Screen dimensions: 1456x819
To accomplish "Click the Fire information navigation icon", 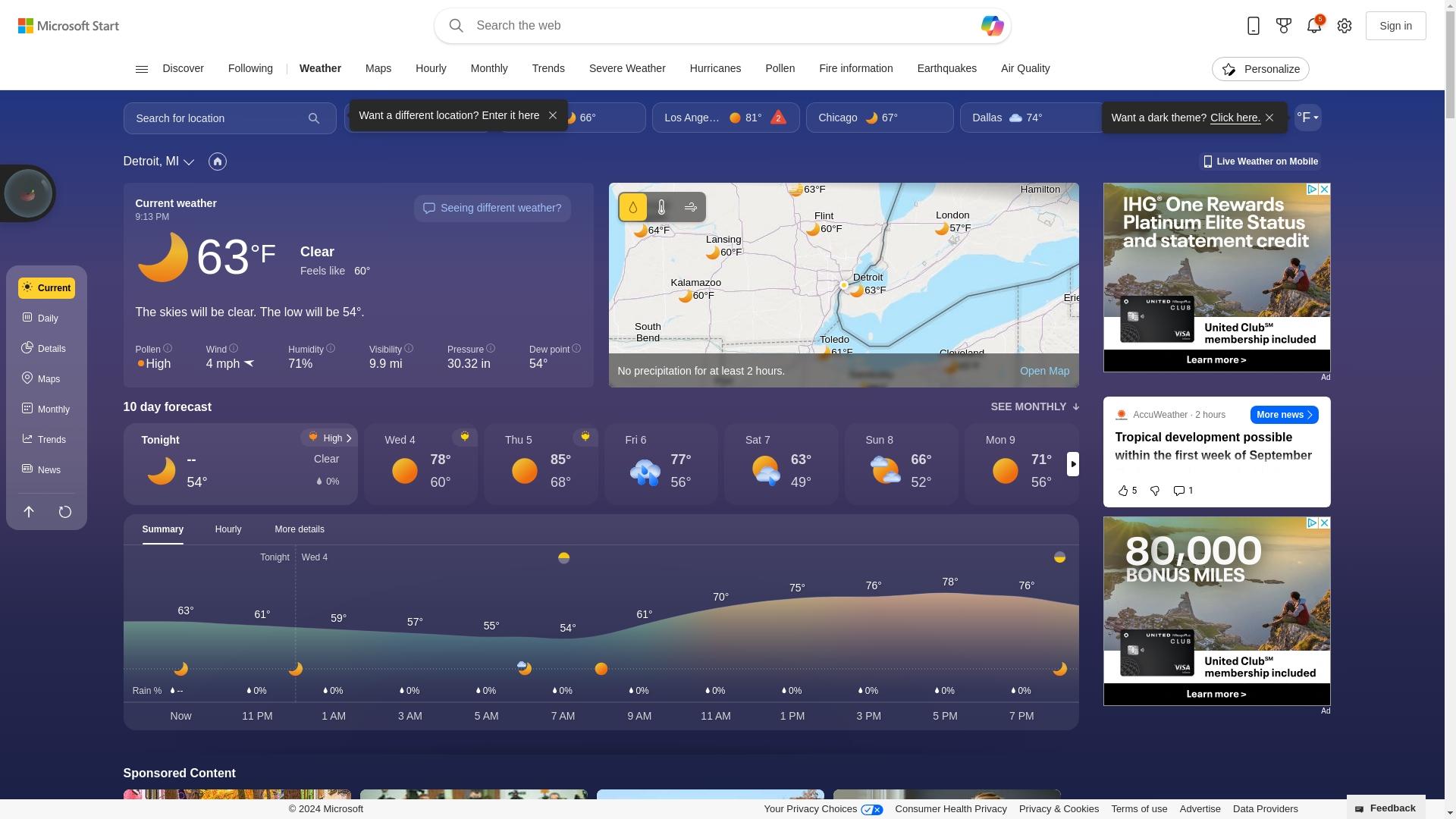I will (x=856, y=68).
